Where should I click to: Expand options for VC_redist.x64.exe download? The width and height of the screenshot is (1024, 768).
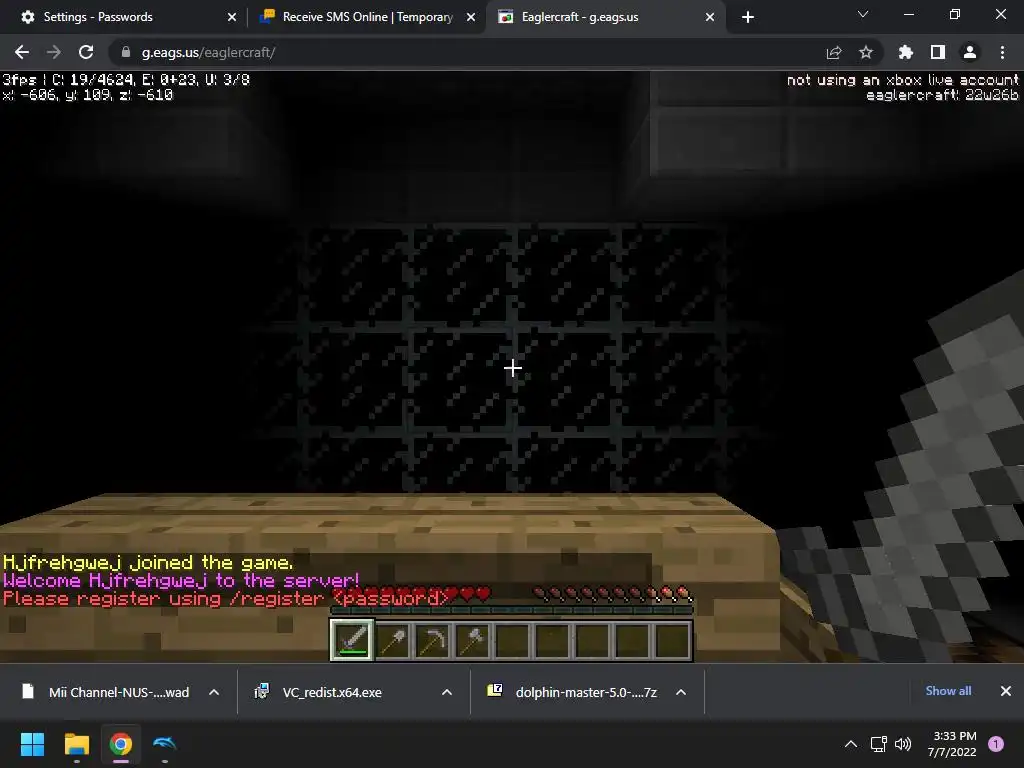click(x=447, y=692)
